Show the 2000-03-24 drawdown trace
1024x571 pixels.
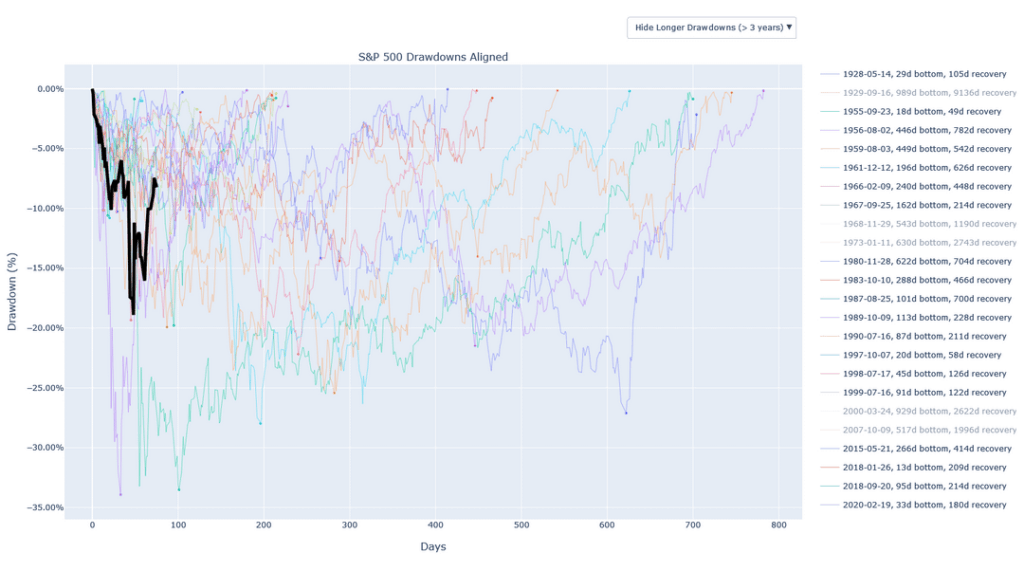pyautogui.click(x=919, y=412)
